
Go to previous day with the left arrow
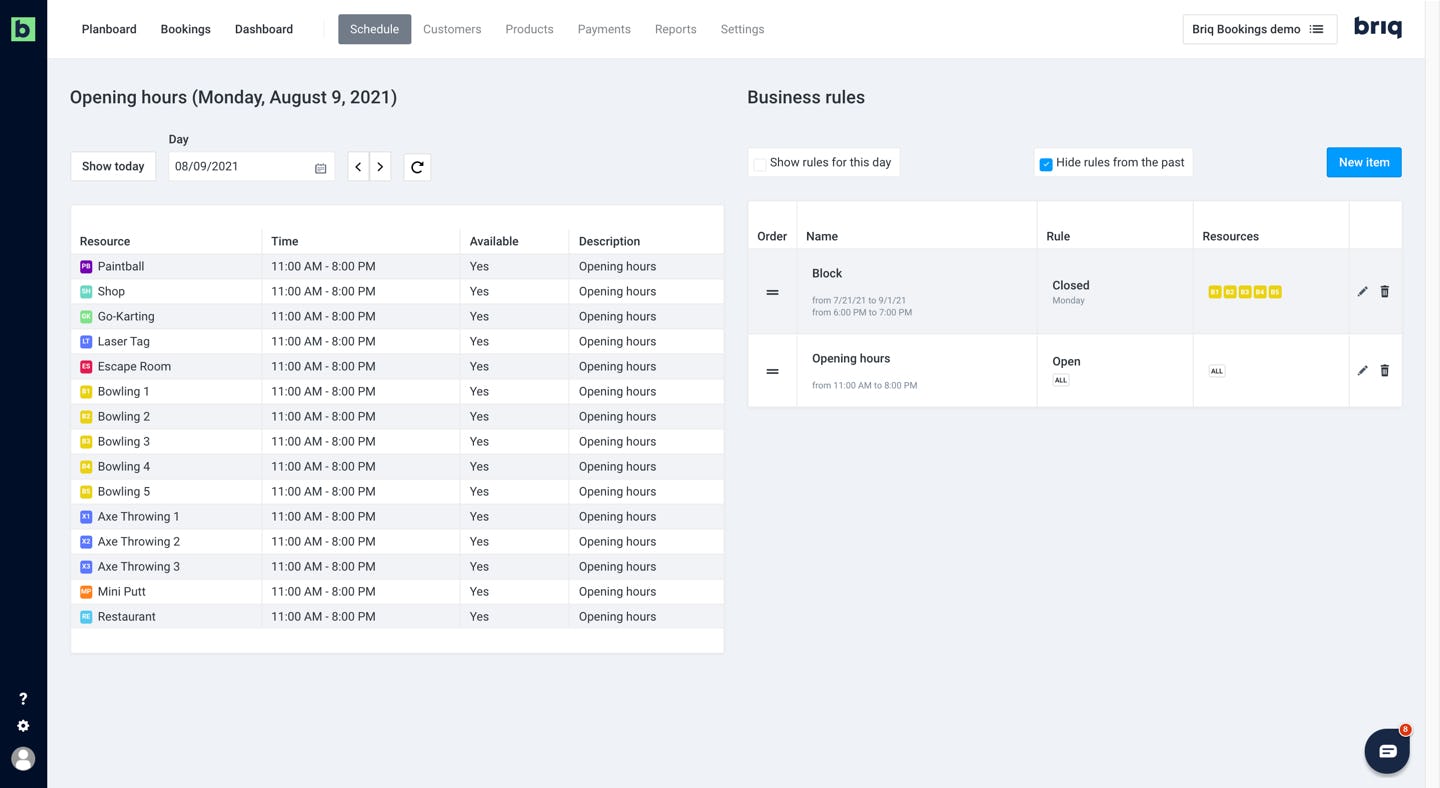tap(358, 166)
